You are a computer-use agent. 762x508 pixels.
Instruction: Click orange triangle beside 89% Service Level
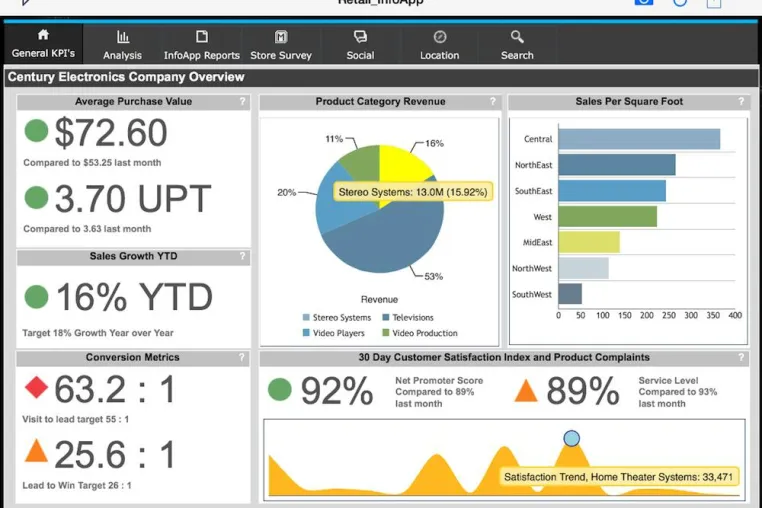pos(526,390)
